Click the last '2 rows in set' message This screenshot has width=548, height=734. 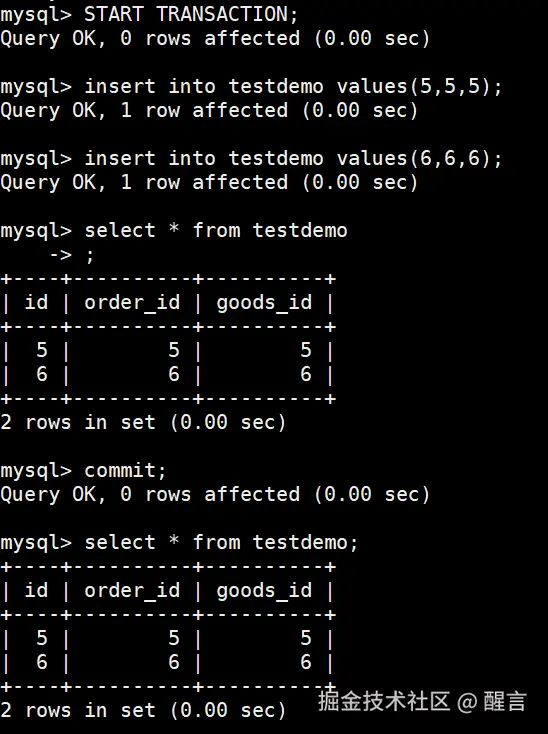(x=143, y=711)
